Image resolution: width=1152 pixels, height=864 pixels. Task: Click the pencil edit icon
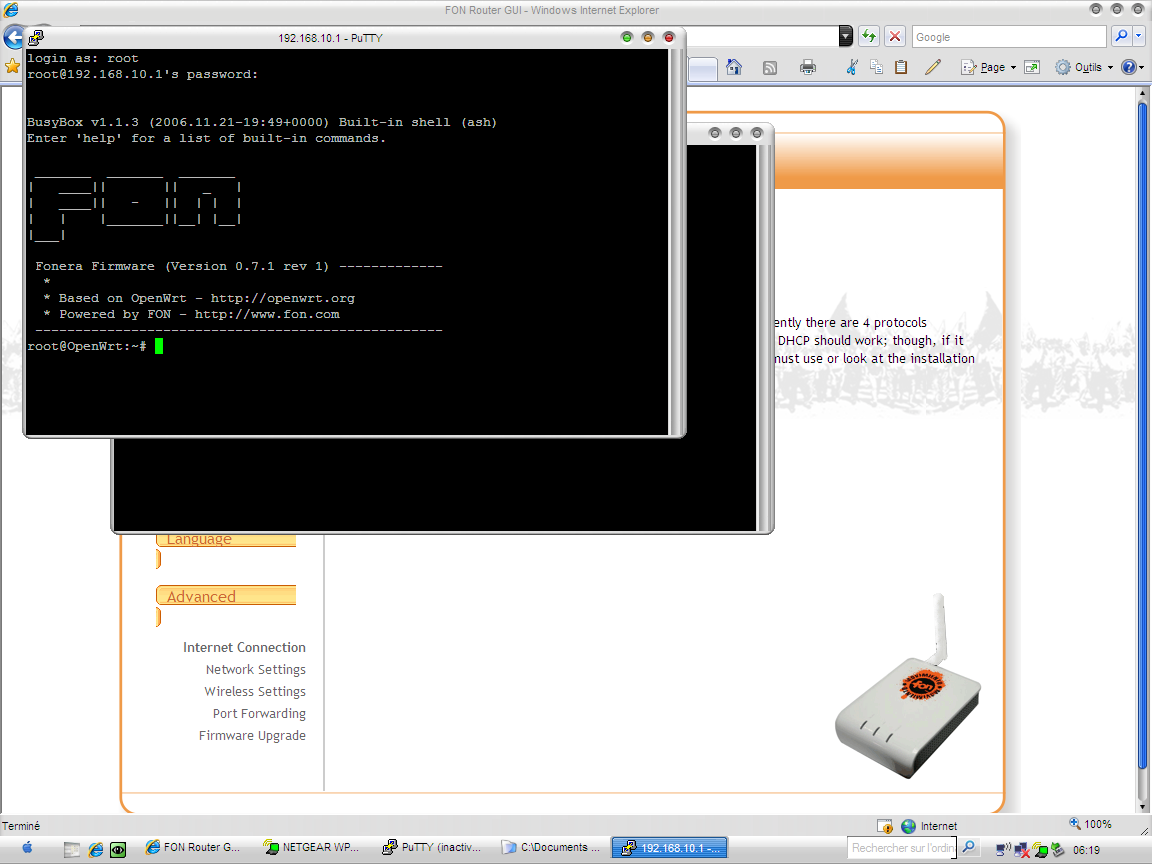coord(933,68)
